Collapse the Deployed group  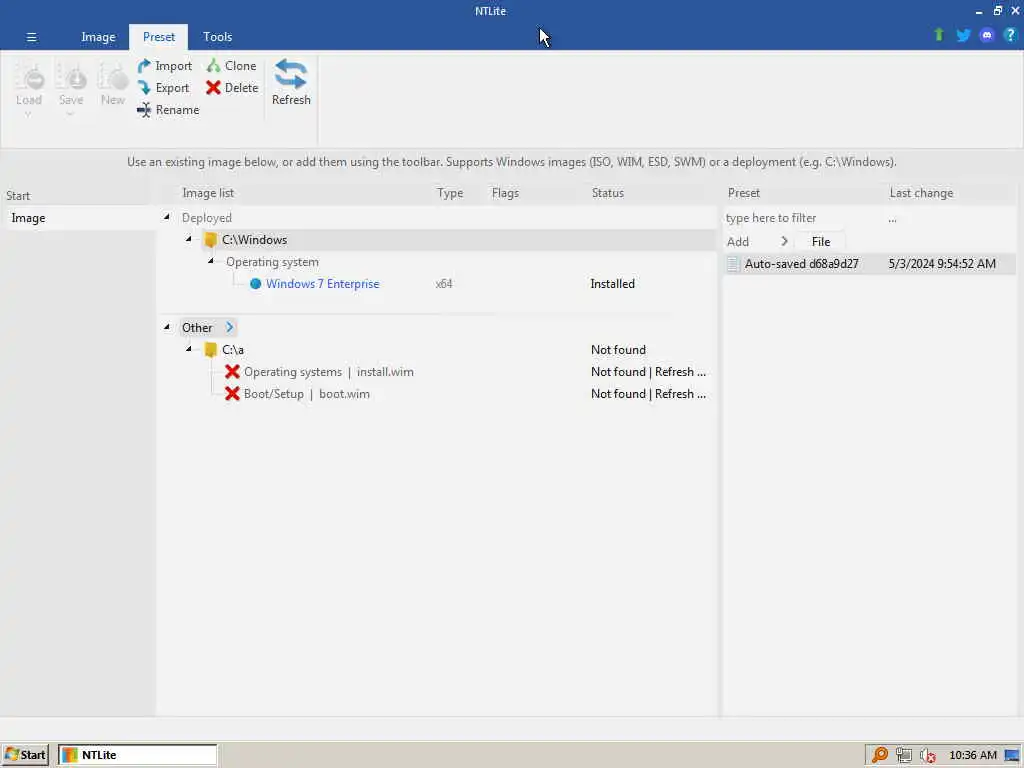[167, 217]
